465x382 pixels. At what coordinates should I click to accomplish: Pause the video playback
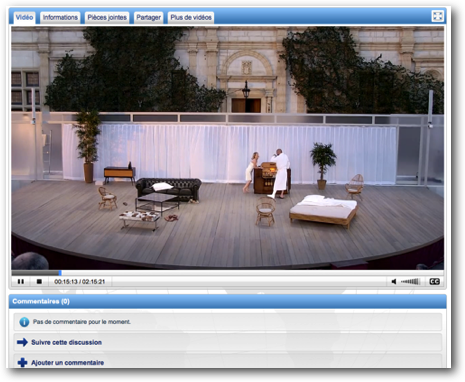click(21, 282)
